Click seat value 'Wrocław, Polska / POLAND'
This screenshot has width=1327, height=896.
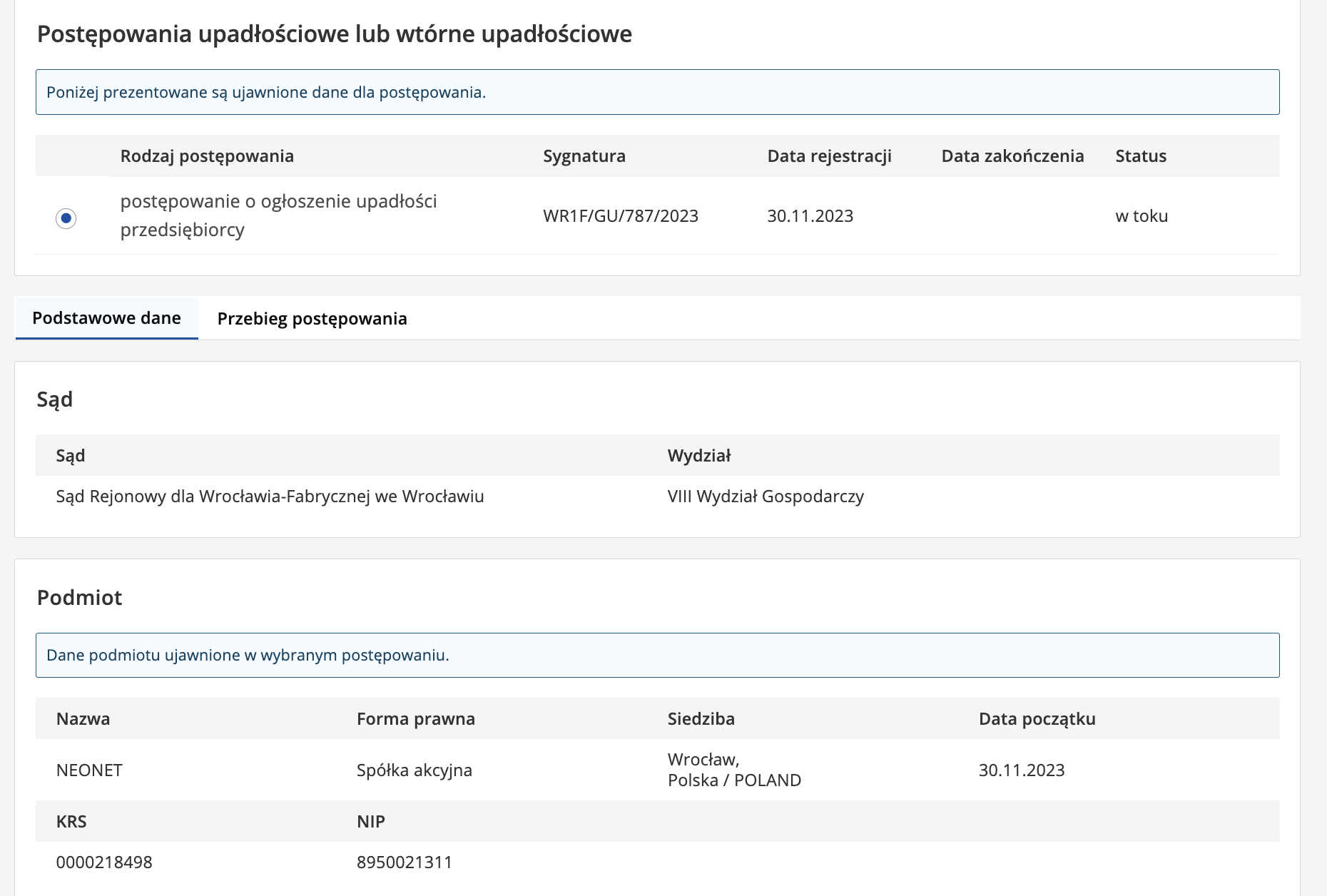[734, 770]
